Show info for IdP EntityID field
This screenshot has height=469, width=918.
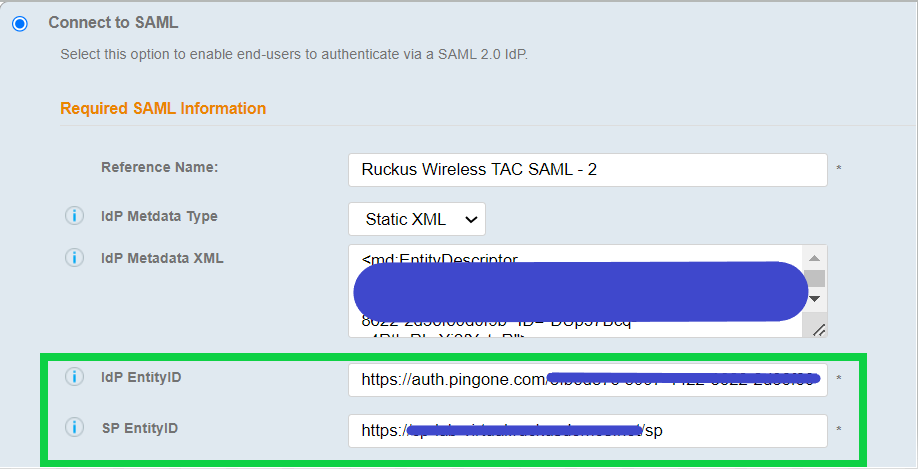(74, 377)
